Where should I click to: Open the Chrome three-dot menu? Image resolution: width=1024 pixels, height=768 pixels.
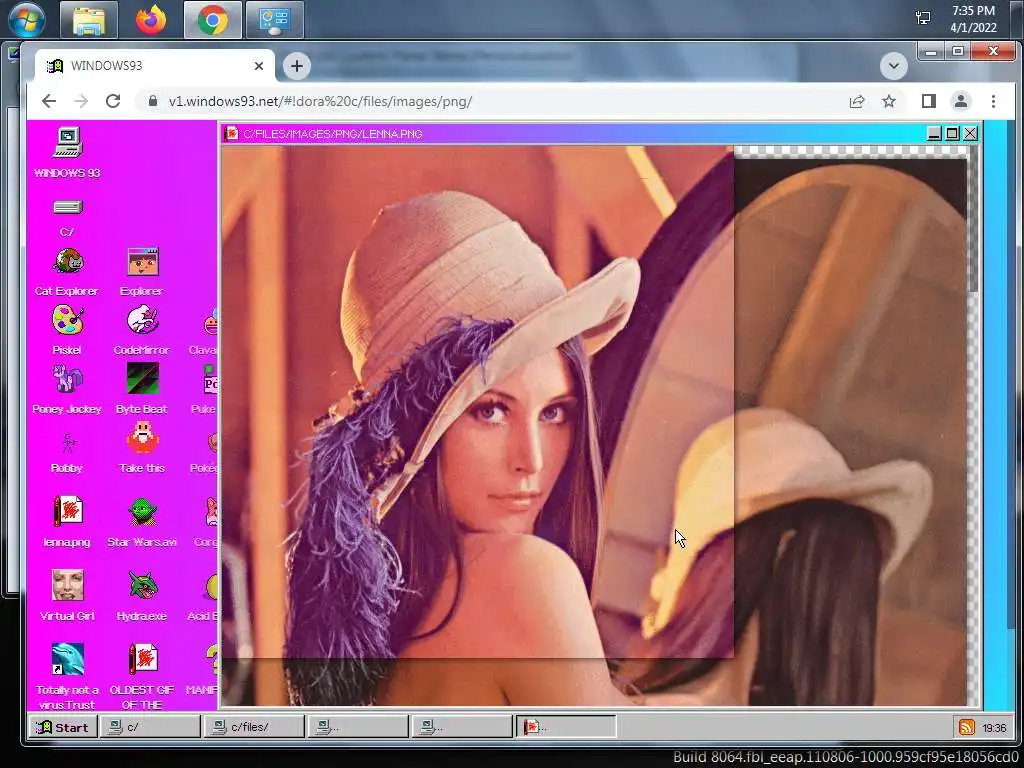[993, 101]
